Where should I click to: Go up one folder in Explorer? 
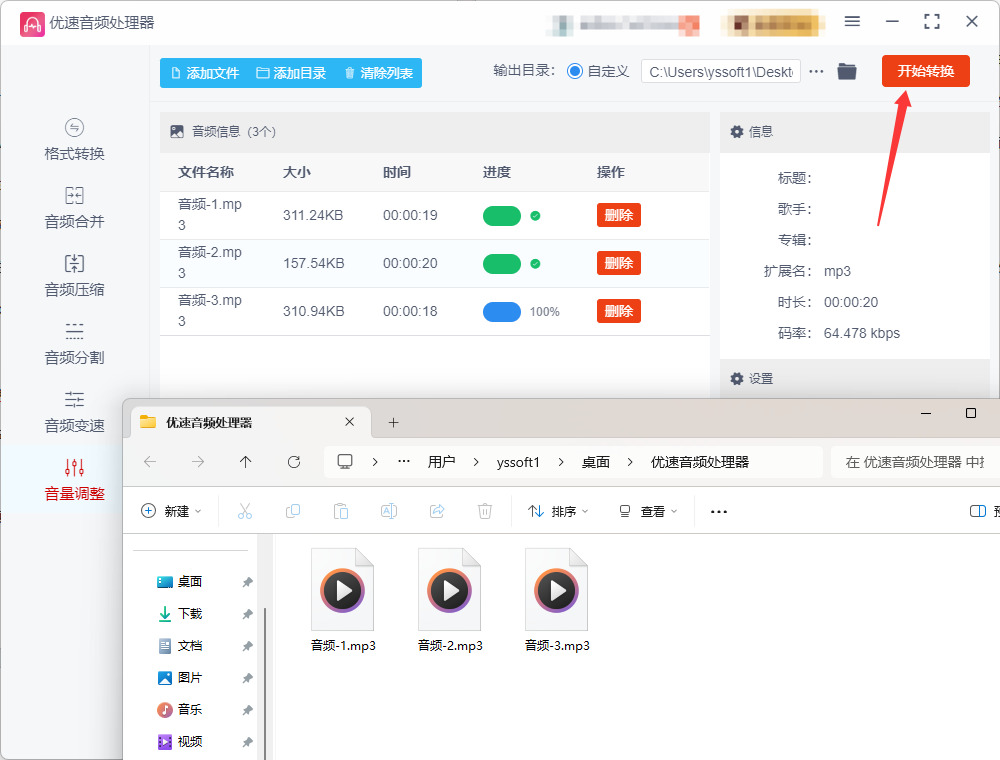pyautogui.click(x=246, y=462)
